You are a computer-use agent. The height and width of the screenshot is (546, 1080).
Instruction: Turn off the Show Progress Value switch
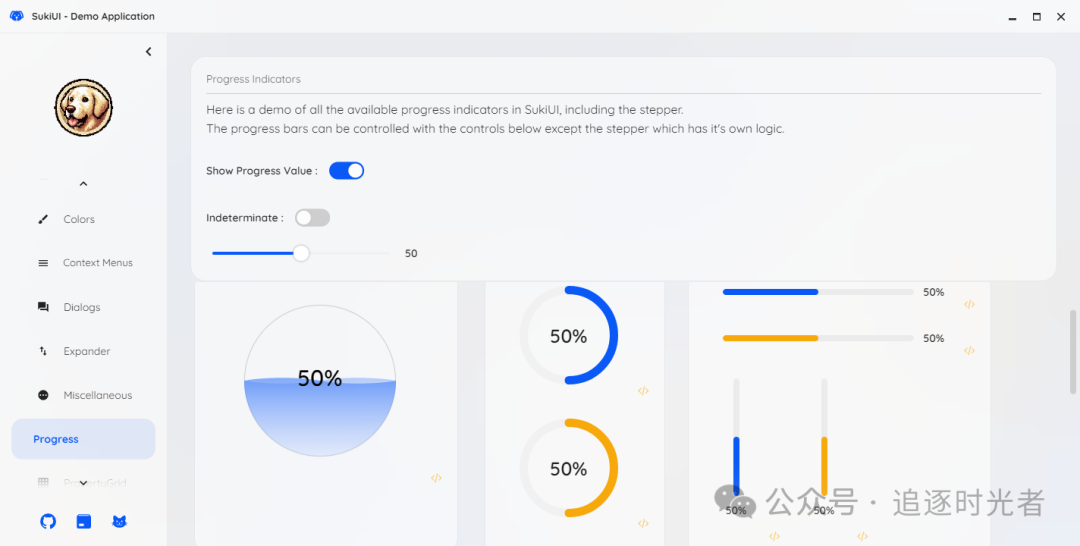[346, 171]
